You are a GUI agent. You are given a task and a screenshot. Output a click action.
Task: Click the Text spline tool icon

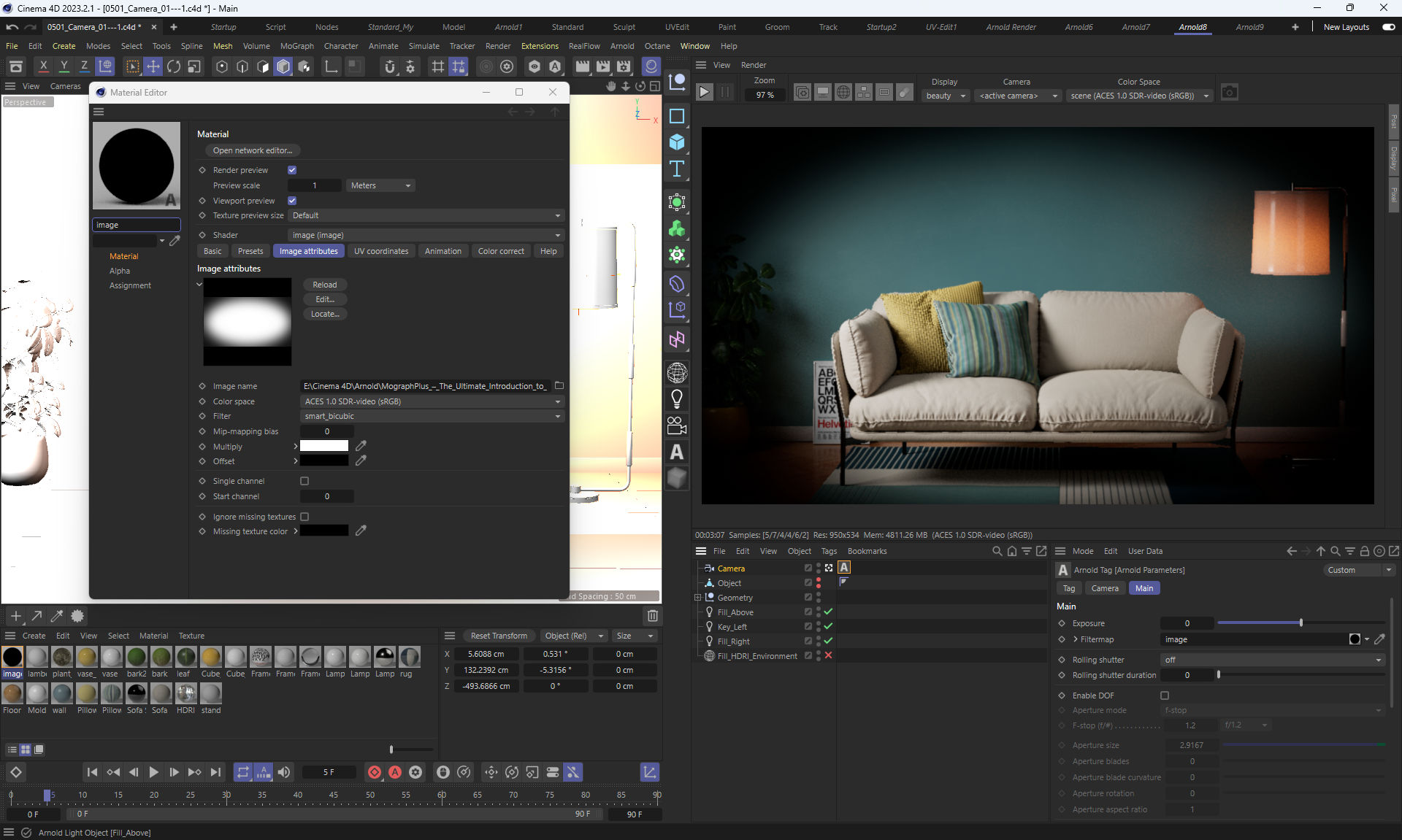[677, 169]
